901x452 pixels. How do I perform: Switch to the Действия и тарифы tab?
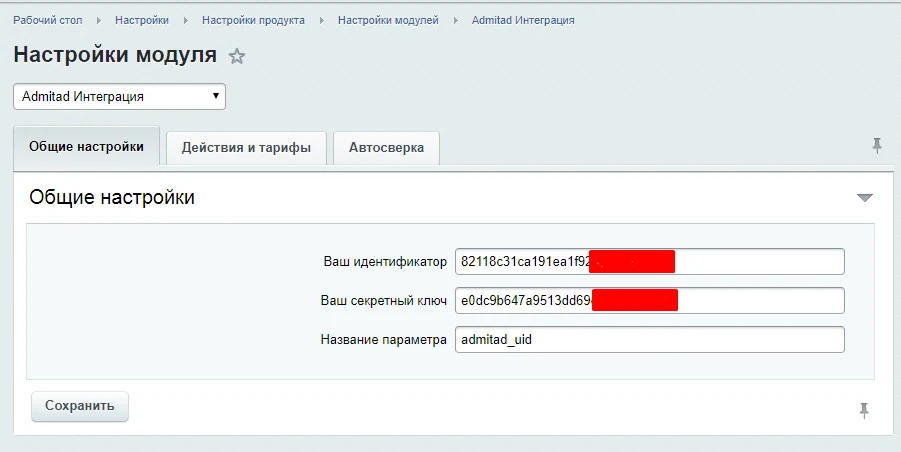tap(246, 148)
